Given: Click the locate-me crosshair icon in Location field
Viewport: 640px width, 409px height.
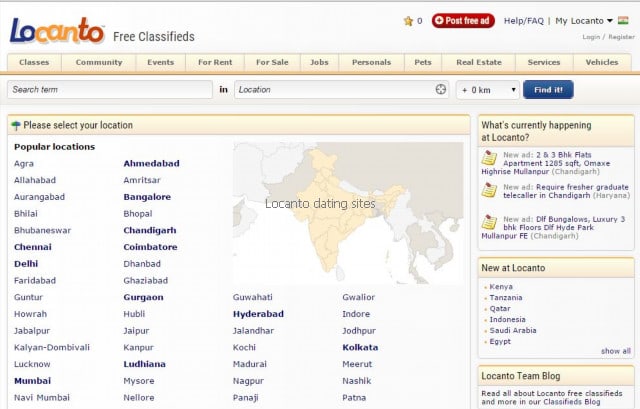Looking at the screenshot, I should point(440,89).
